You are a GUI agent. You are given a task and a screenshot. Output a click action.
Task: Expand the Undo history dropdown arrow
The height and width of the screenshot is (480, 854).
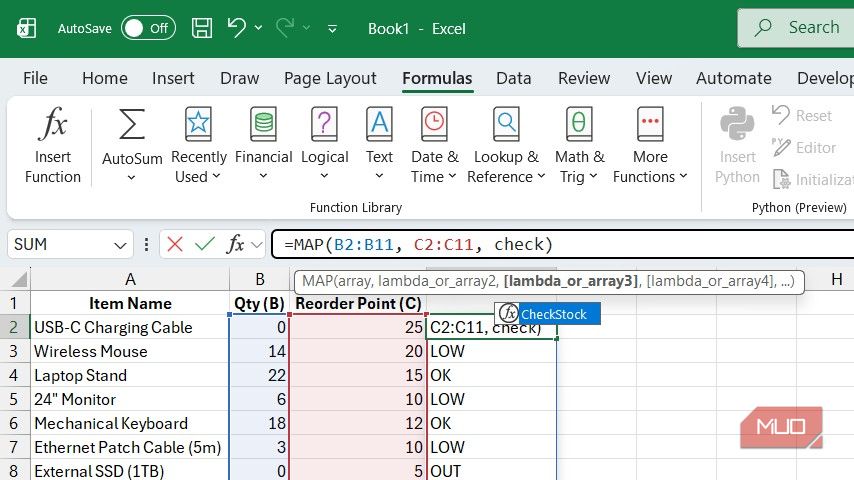[258, 28]
